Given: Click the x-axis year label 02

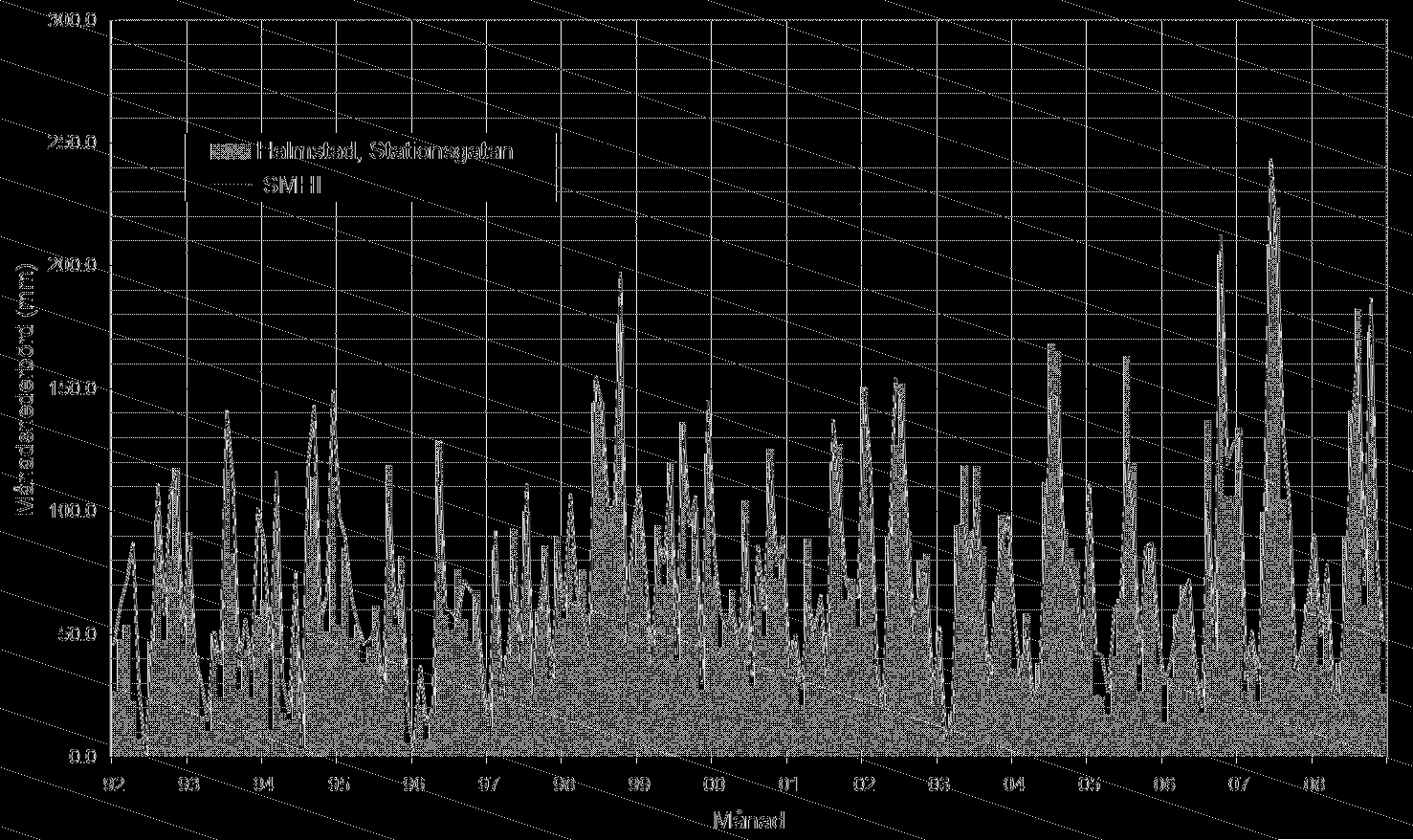Looking at the screenshot, I should coord(862,785).
